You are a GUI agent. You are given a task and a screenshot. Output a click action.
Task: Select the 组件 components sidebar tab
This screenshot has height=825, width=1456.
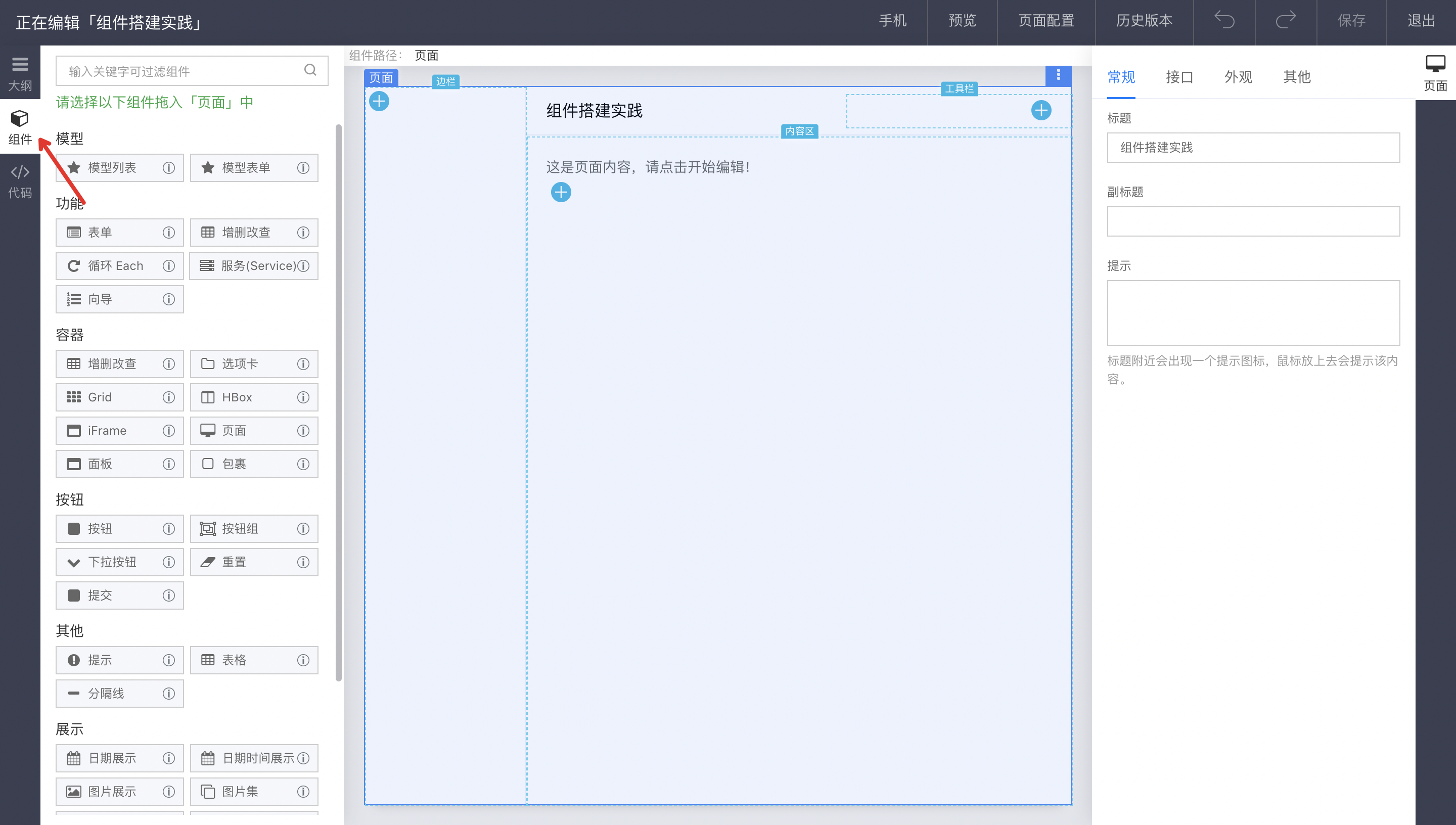(x=20, y=127)
